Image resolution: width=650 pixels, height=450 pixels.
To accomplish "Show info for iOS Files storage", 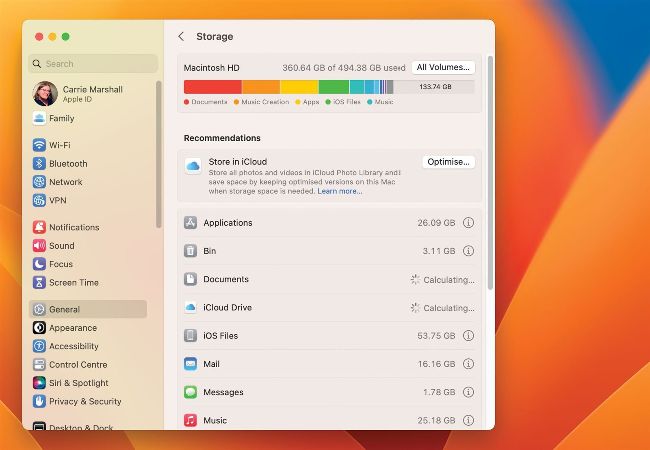I will pos(468,335).
